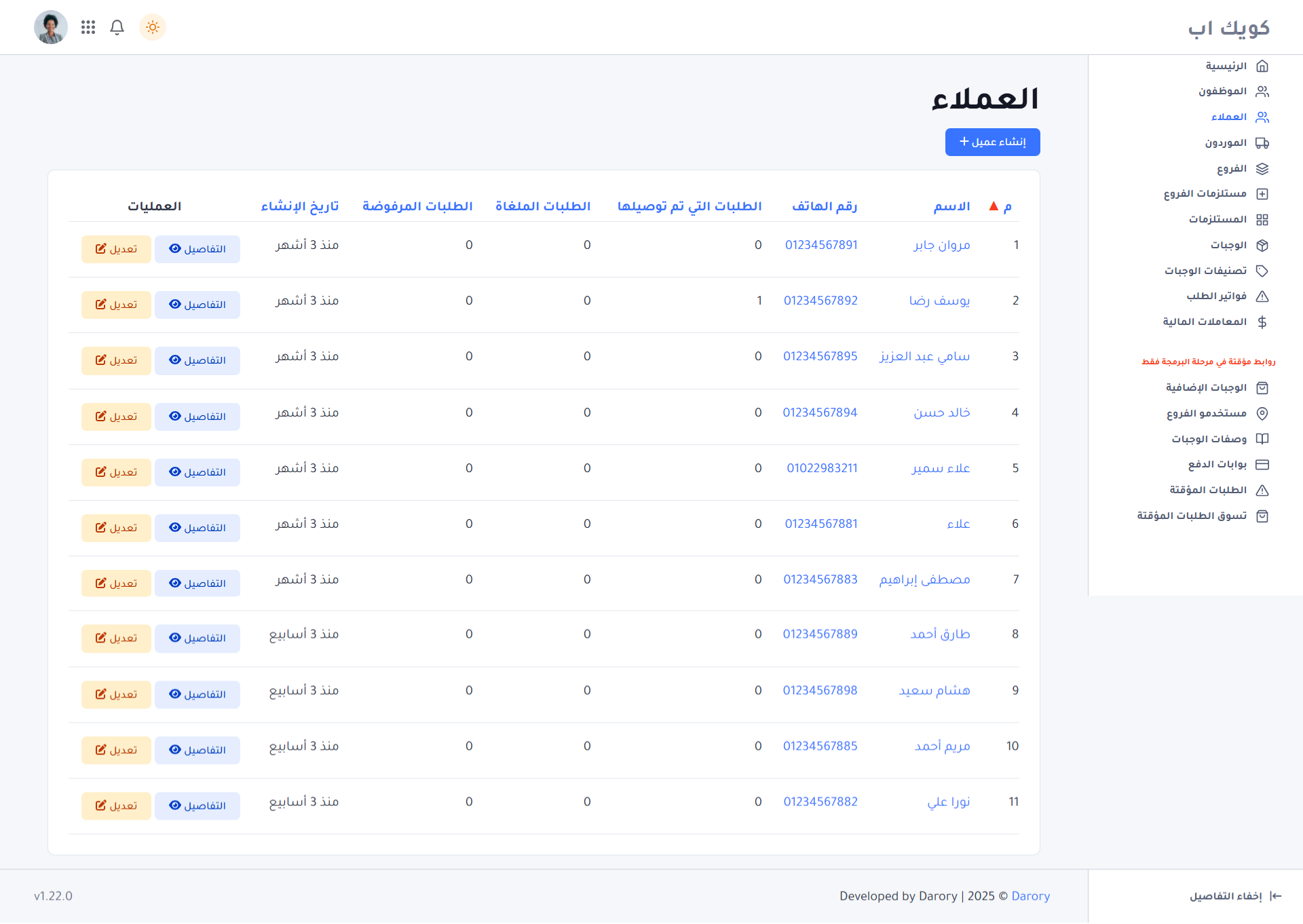
Task: Toggle the theme with the sun icon
Action: click(152, 27)
